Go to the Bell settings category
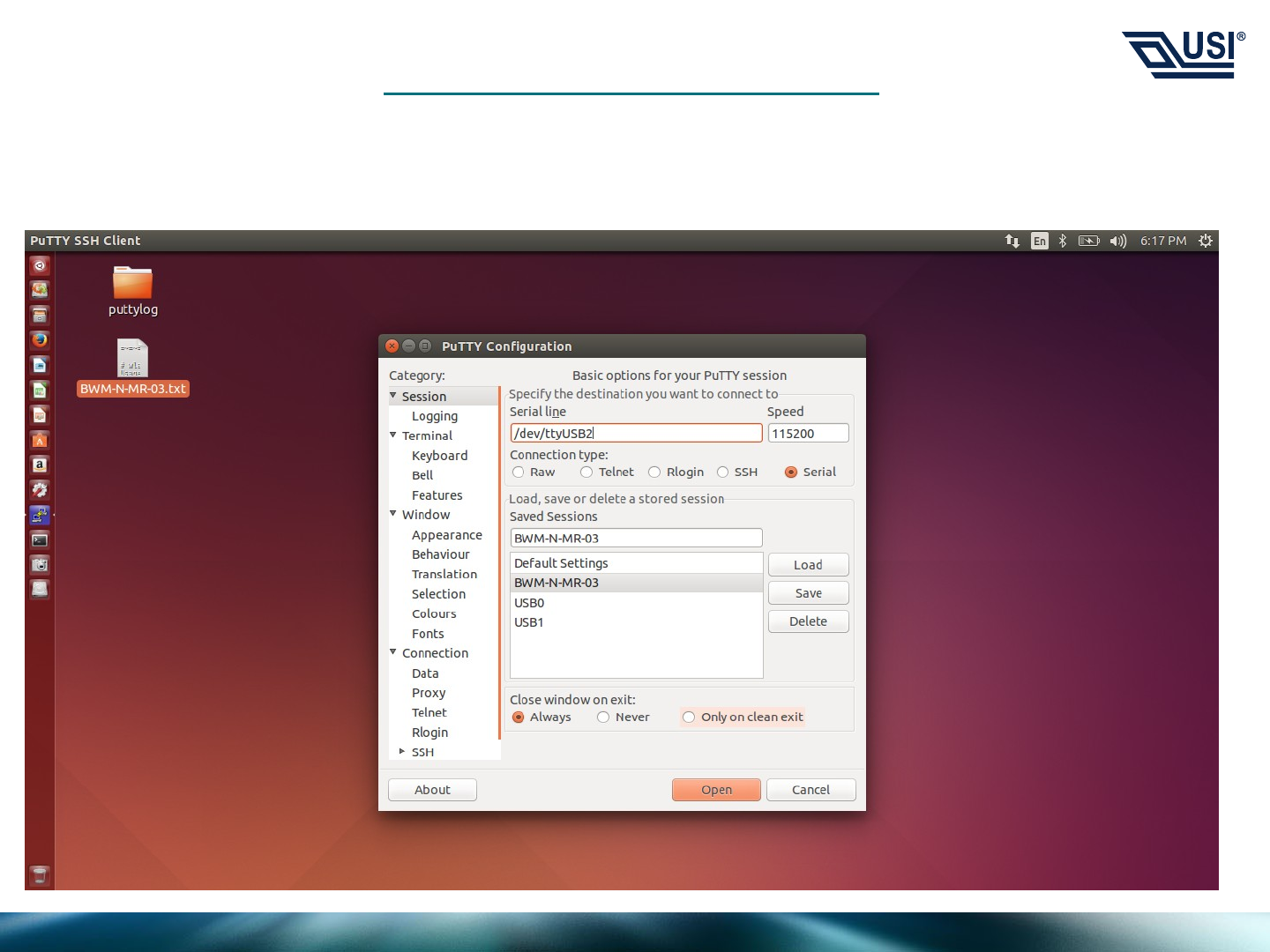Viewport: 1270px width, 952px height. (x=422, y=475)
